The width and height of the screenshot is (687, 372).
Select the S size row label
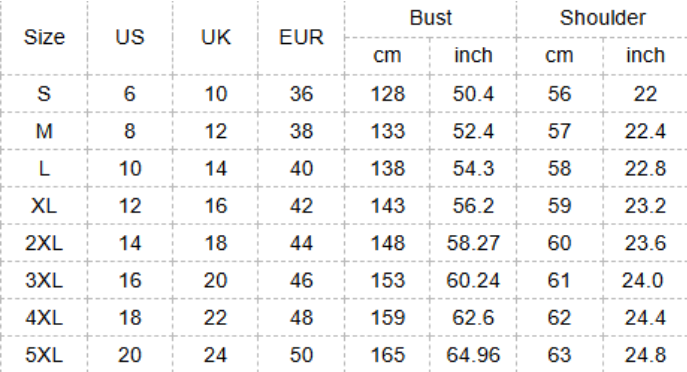pyautogui.click(x=44, y=94)
